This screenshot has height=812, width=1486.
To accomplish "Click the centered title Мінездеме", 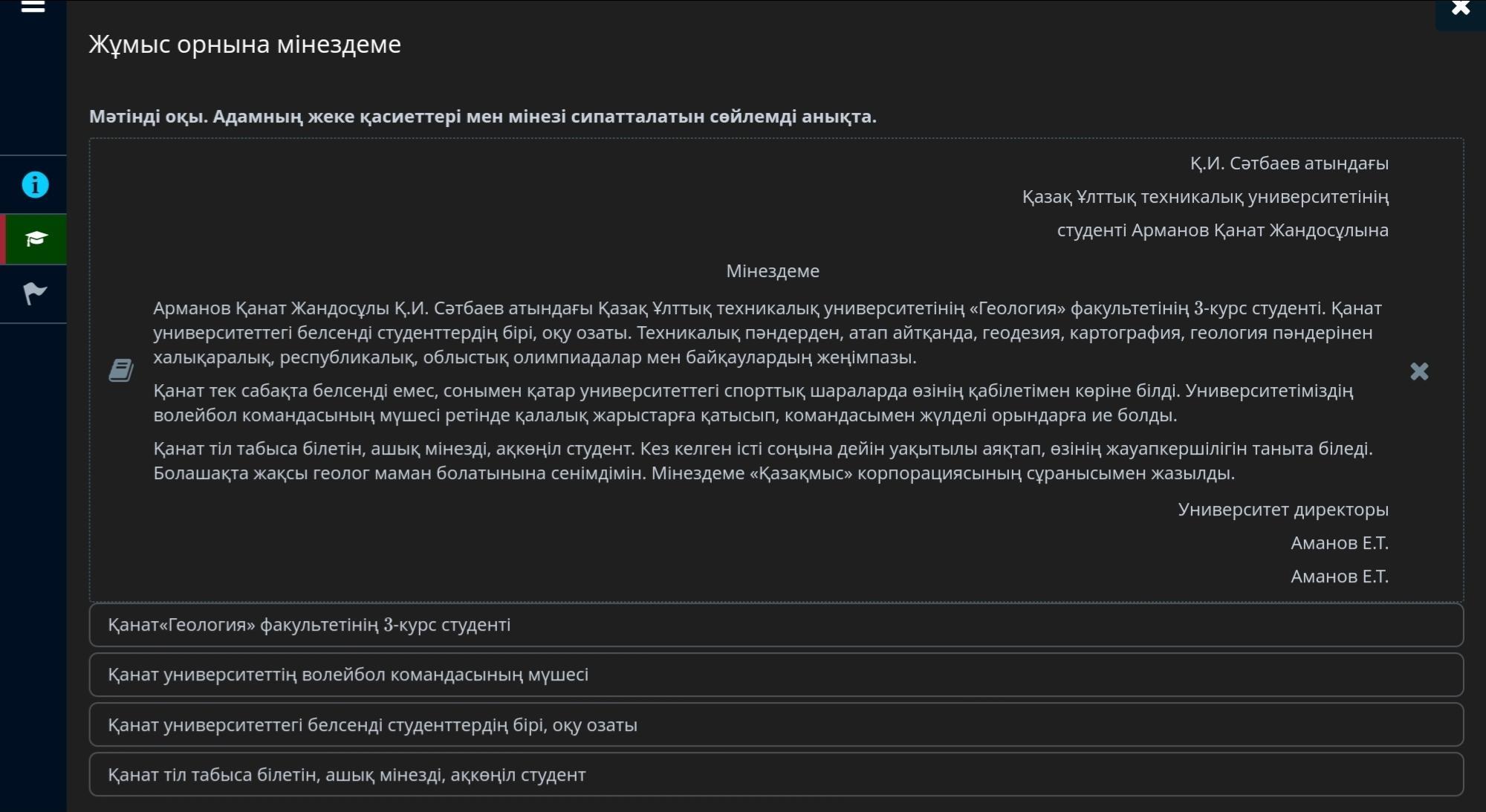I will pyautogui.click(x=773, y=271).
